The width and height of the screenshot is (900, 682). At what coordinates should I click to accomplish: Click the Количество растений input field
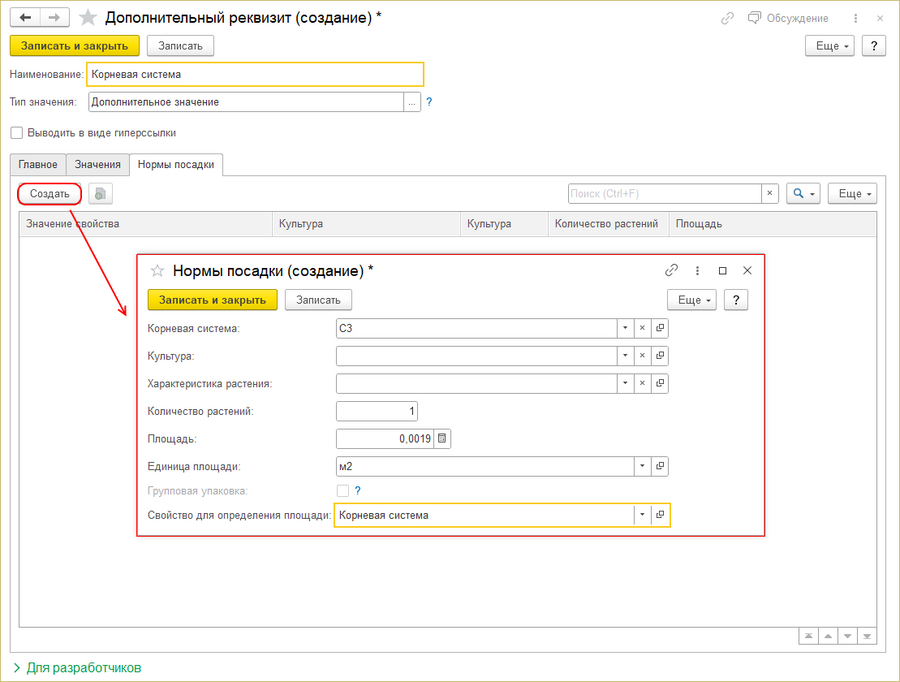pyautogui.click(x=377, y=411)
